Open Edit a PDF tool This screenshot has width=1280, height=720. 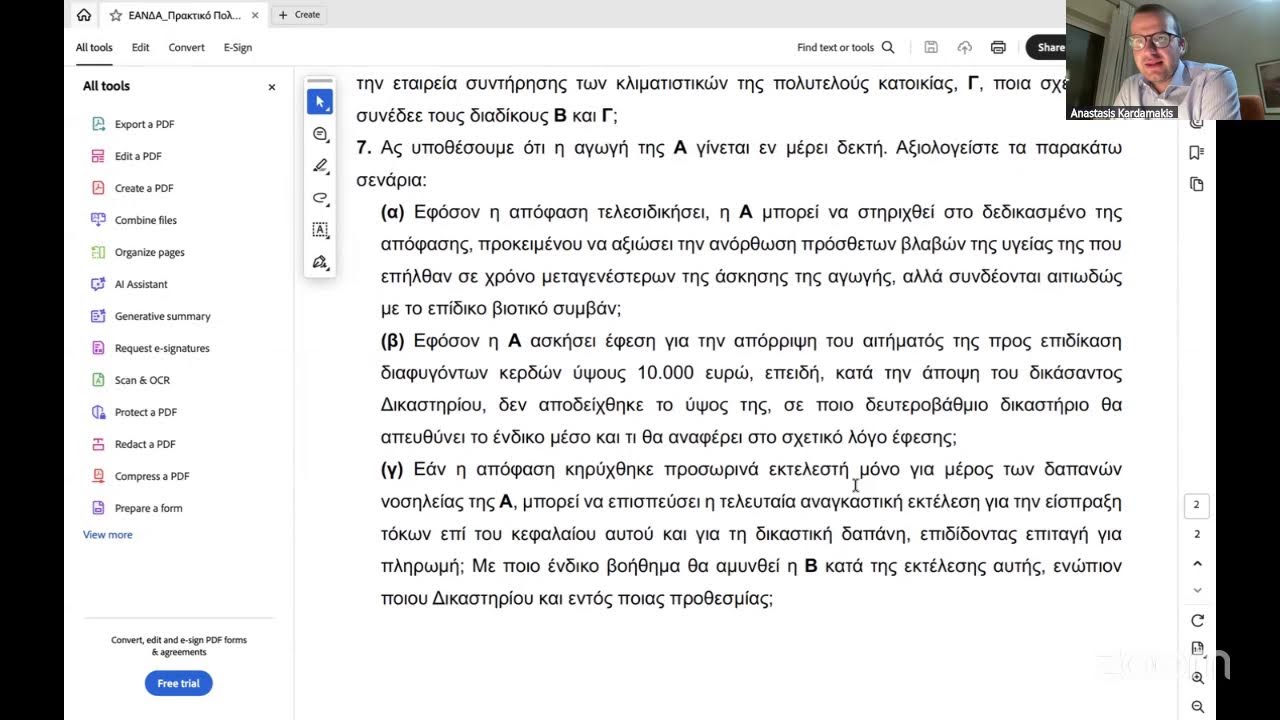coord(138,156)
